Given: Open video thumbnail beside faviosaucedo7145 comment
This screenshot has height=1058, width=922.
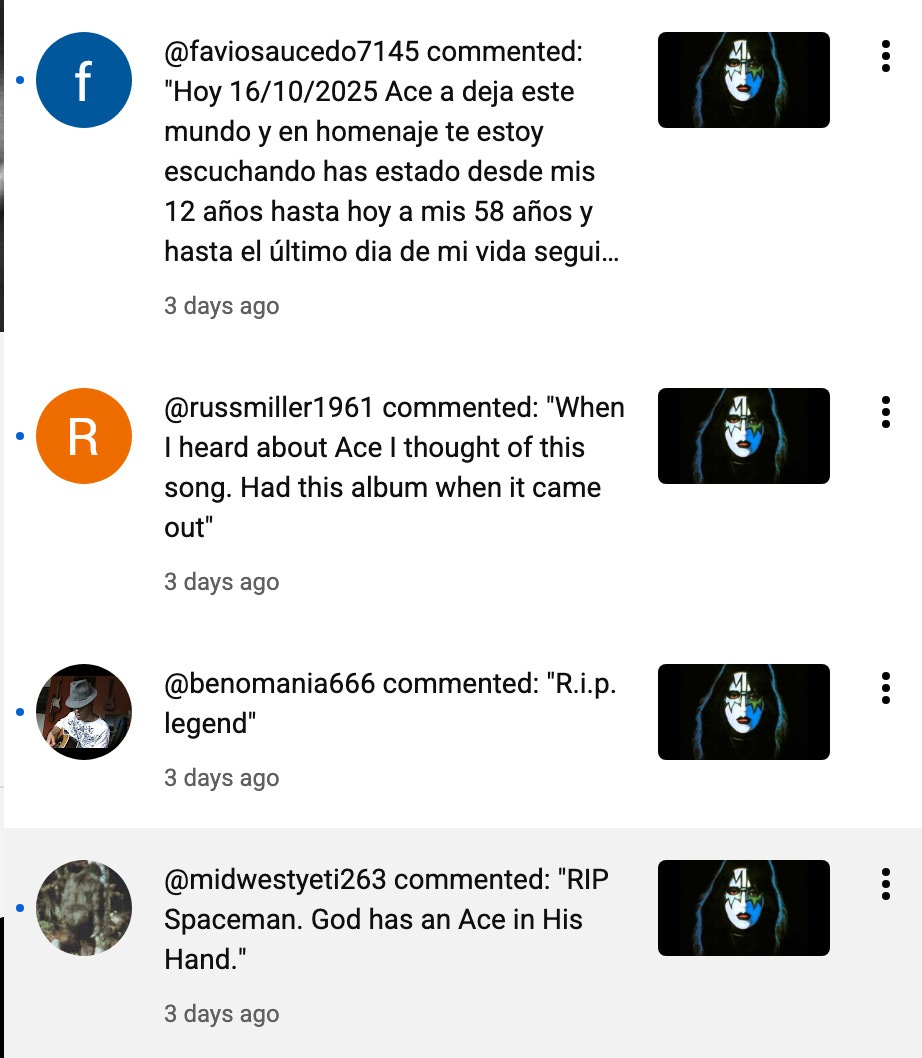Looking at the screenshot, I should point(744,80).
